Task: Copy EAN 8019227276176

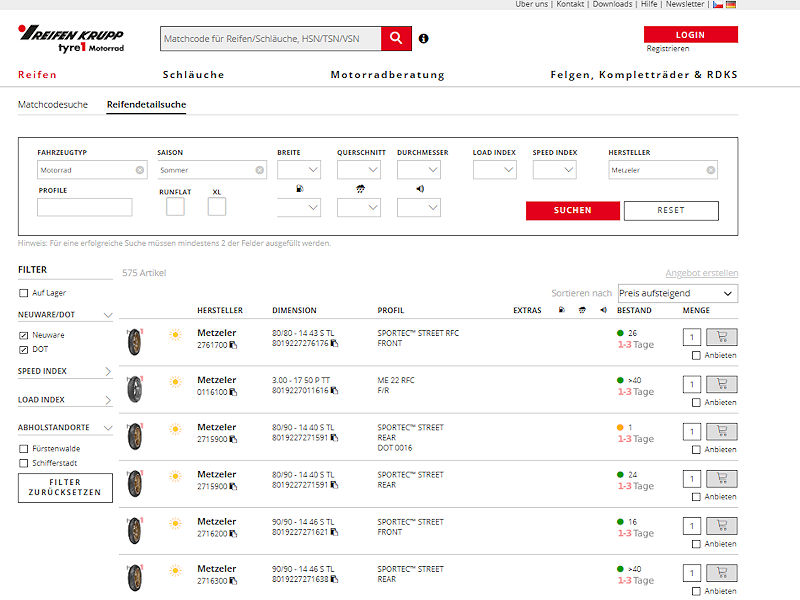Action: coord(334,343)
